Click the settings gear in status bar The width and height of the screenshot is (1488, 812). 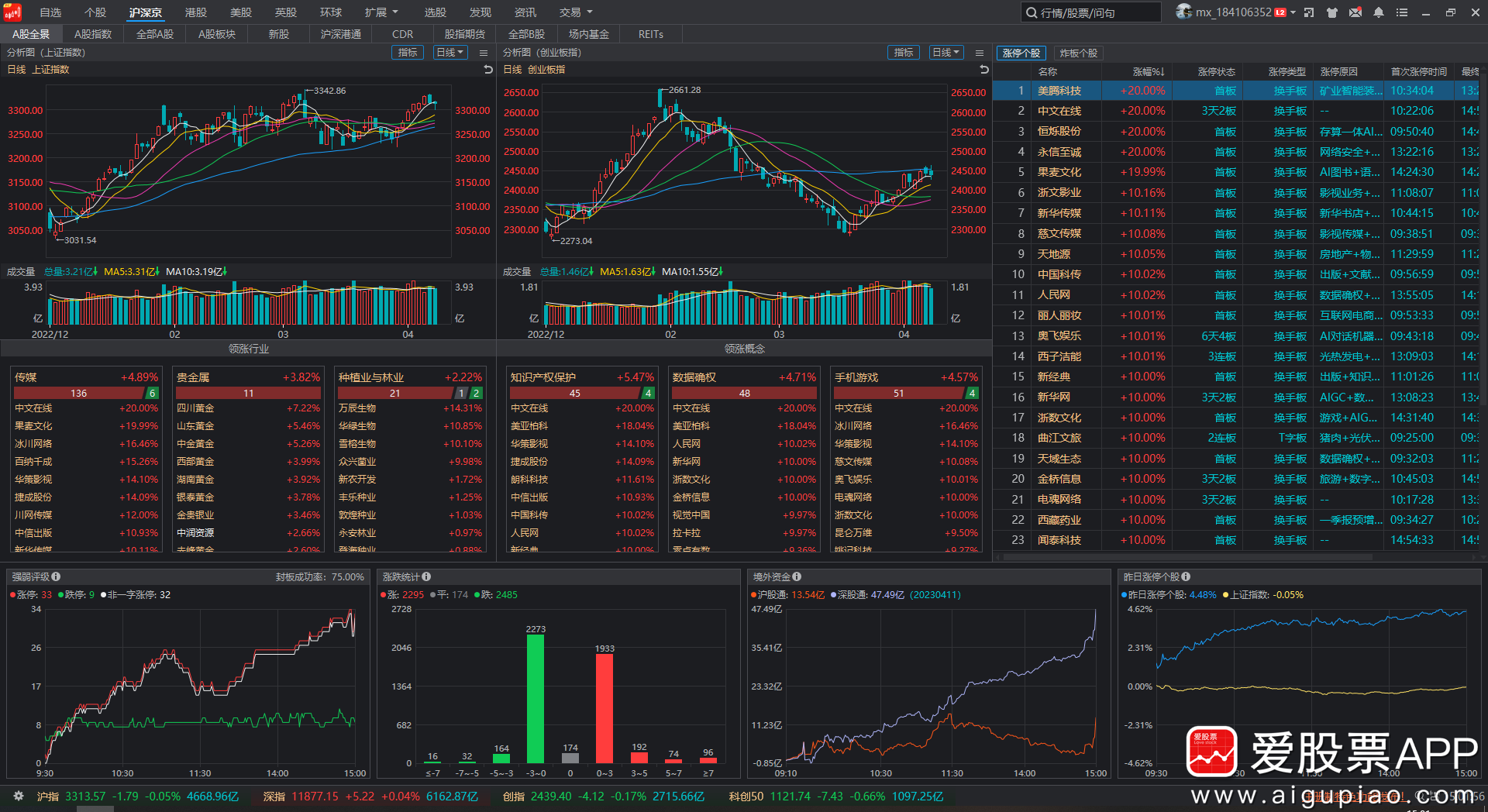click(x=19, y=796)
